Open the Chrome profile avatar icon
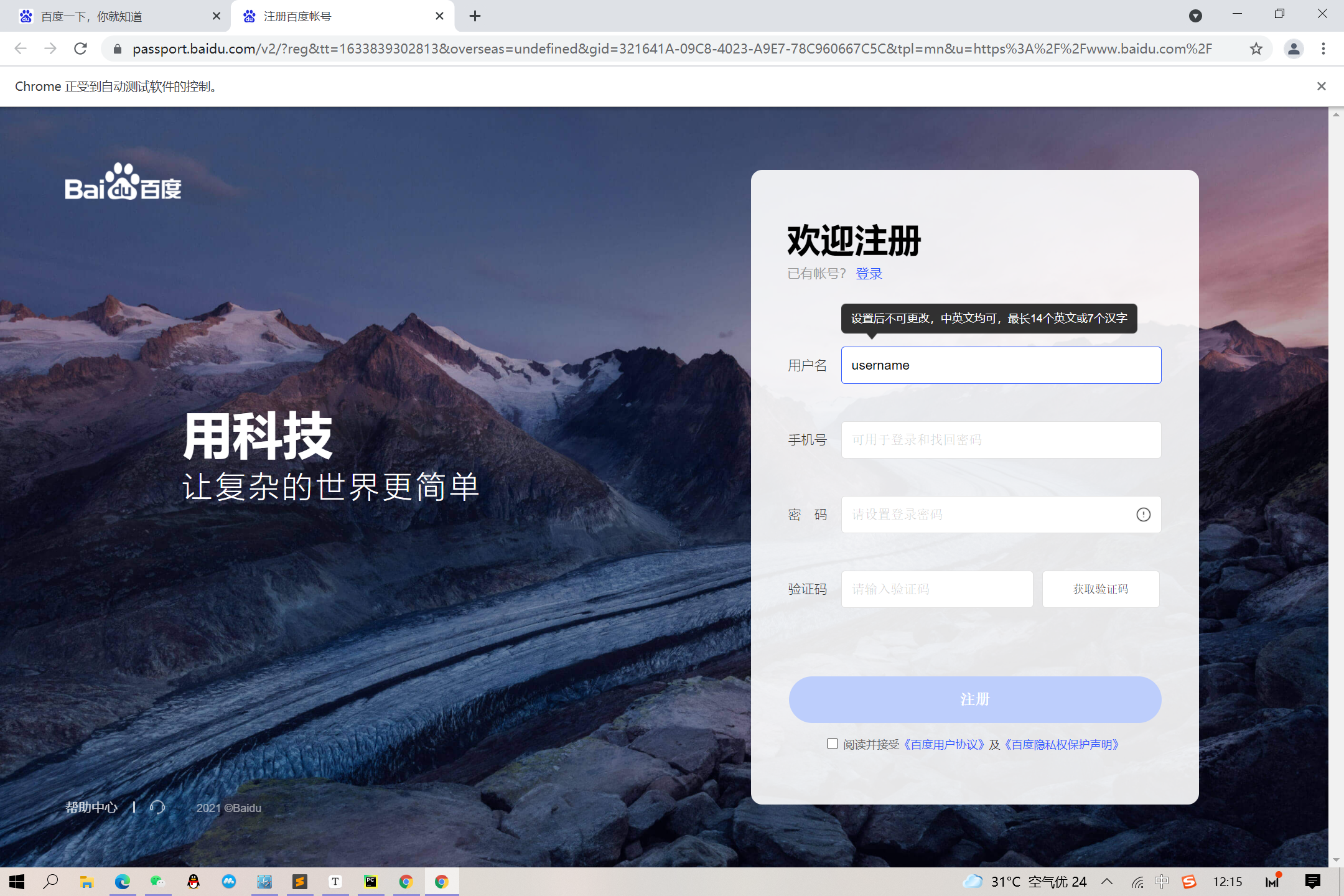1344x896 pixels. pyautogui.click(x=1294, y=49)
